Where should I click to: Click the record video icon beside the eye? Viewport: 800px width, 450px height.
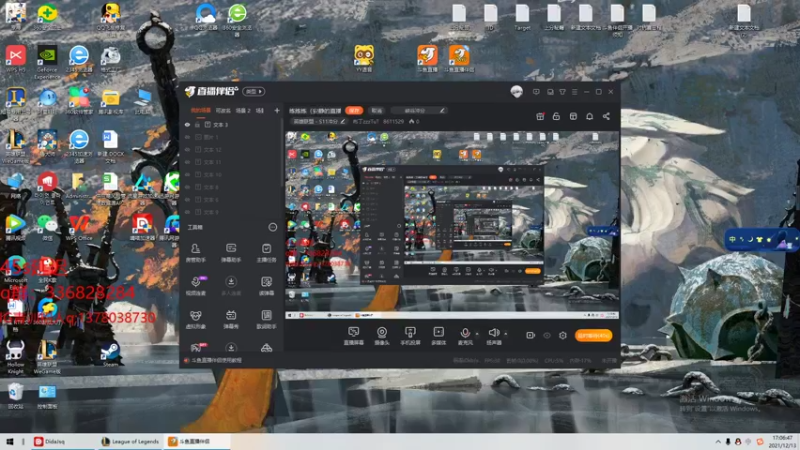pos(531,335)
